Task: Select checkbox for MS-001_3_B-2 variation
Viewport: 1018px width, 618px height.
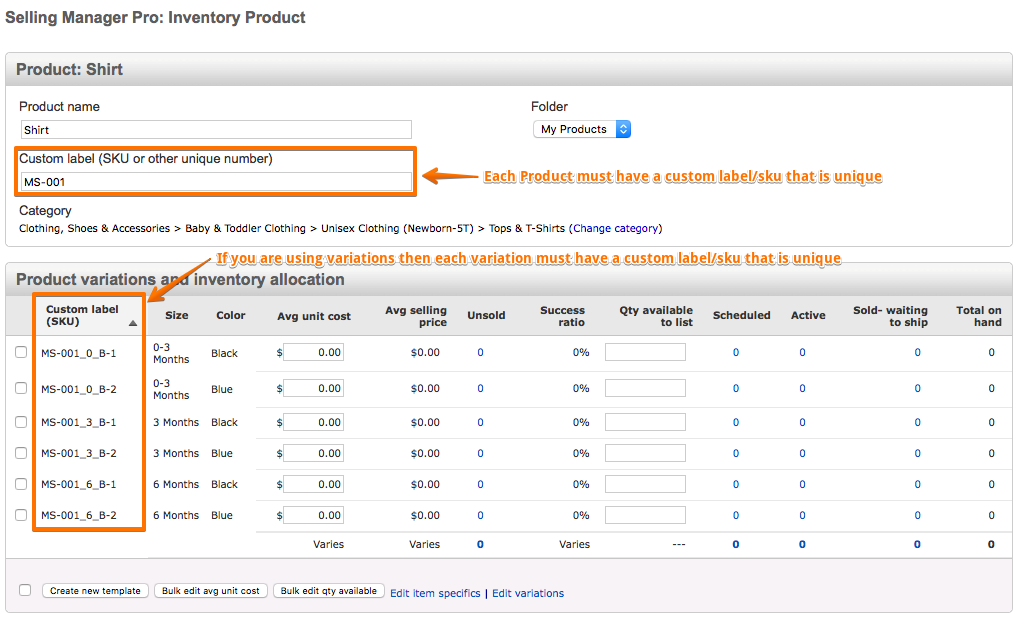Action: pos(21,453)
